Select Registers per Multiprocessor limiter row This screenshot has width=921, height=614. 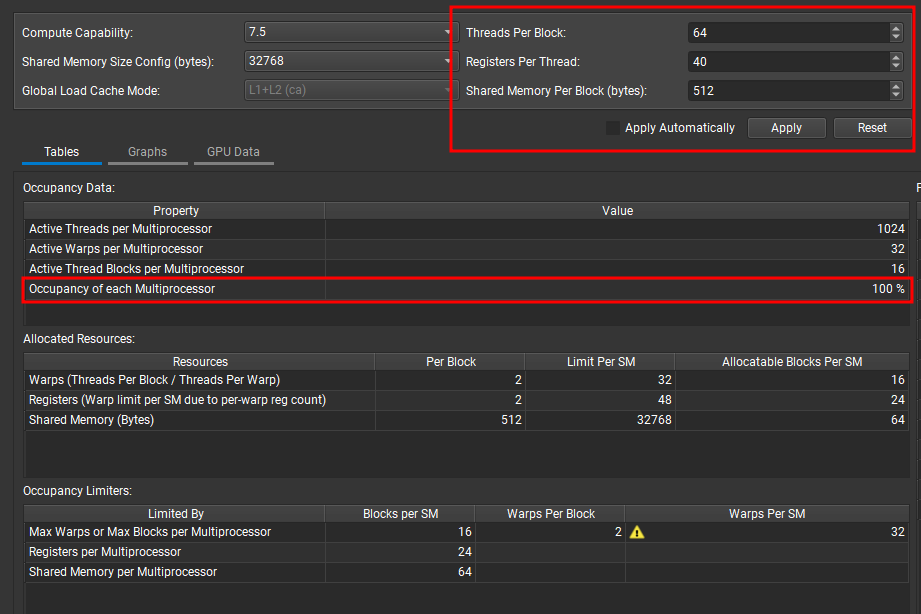coord(467,552)
